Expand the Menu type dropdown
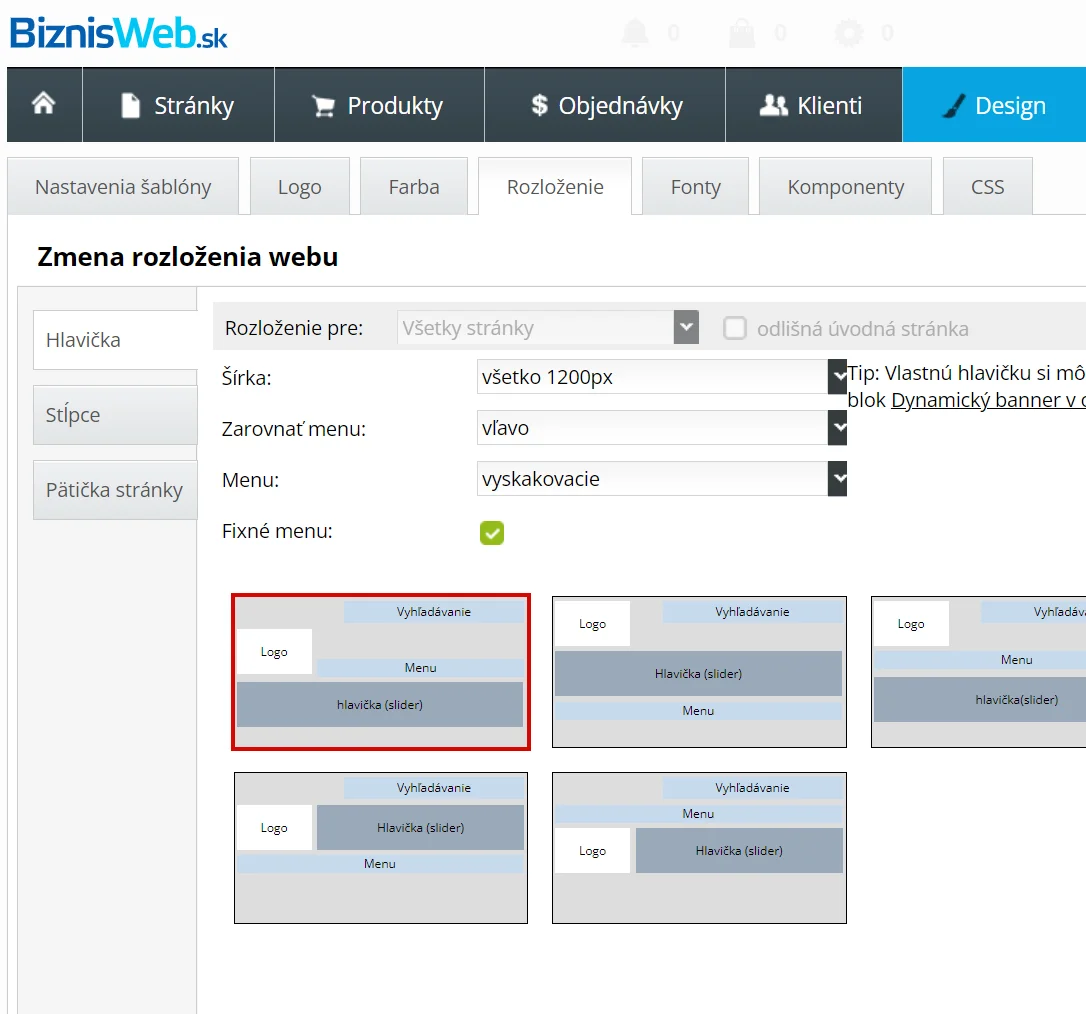 pyautogui.click(x=662, y=479)
